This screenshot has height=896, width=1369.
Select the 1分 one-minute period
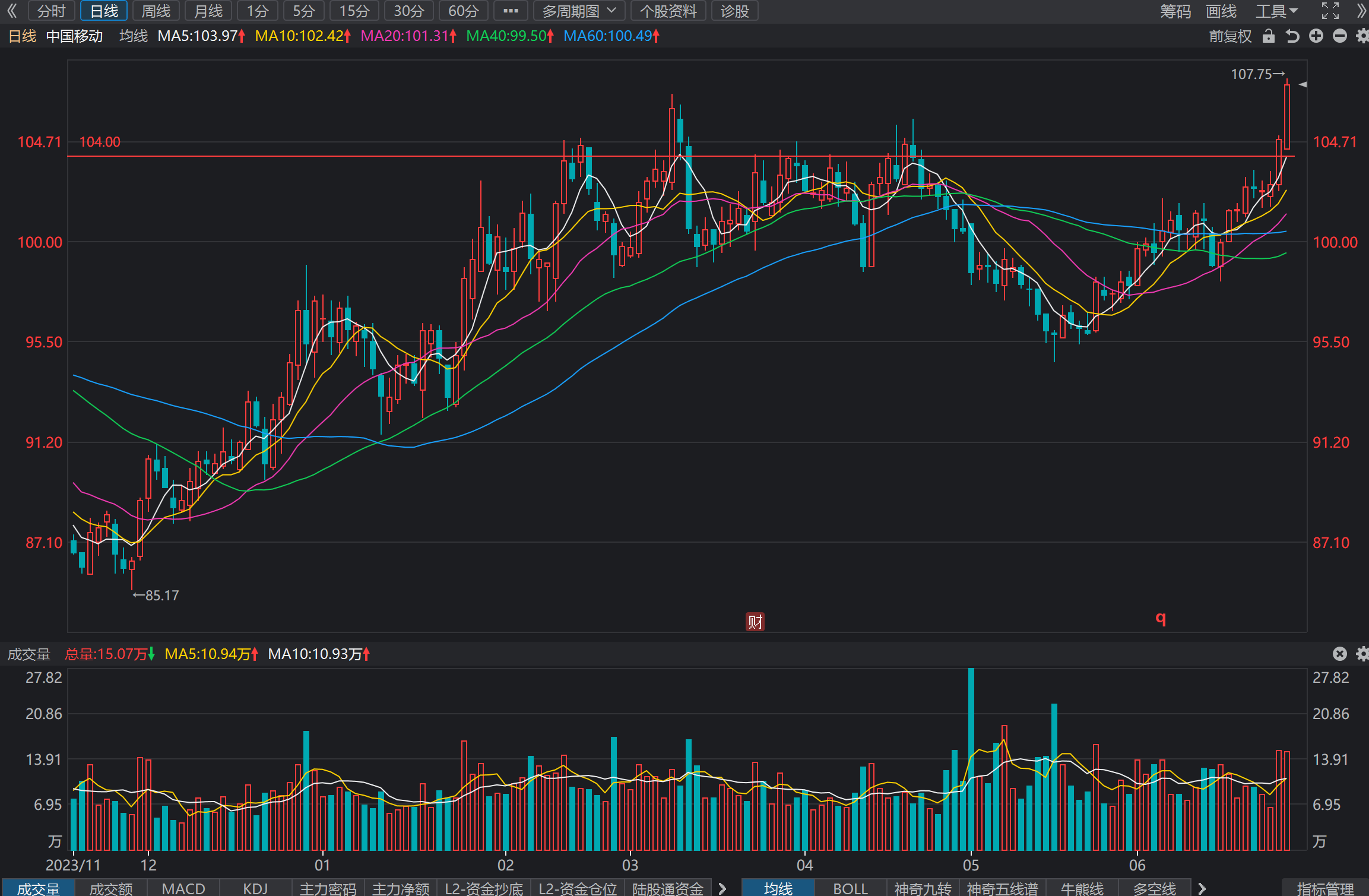pyautogui.click(x=258, y=11)
